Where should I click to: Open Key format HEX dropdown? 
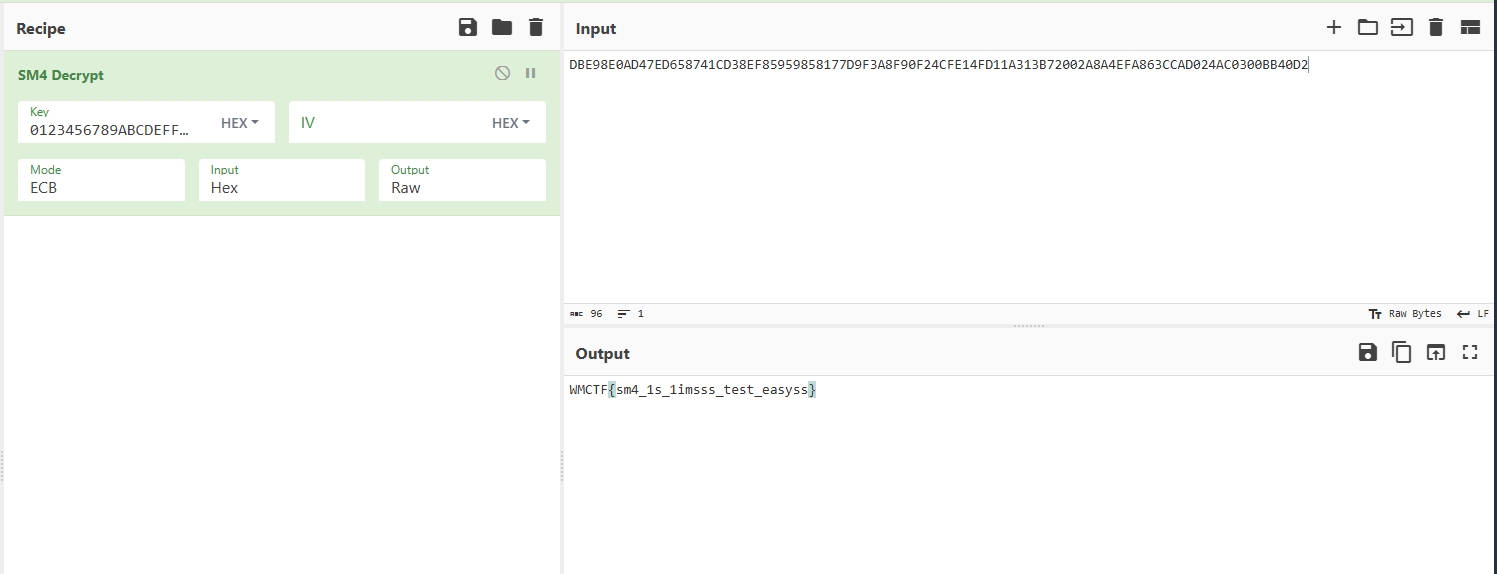tap(240, 123)
